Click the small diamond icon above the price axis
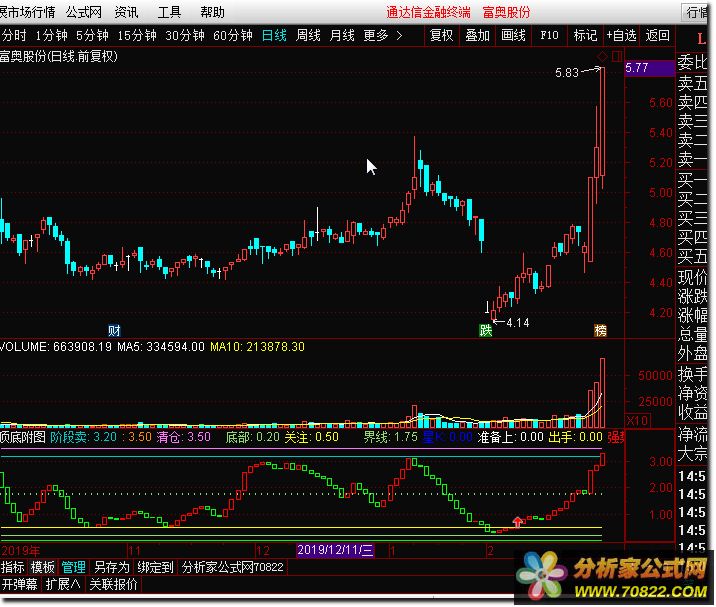This screenshot has width=716, height=607. click(x=602, y=55)
